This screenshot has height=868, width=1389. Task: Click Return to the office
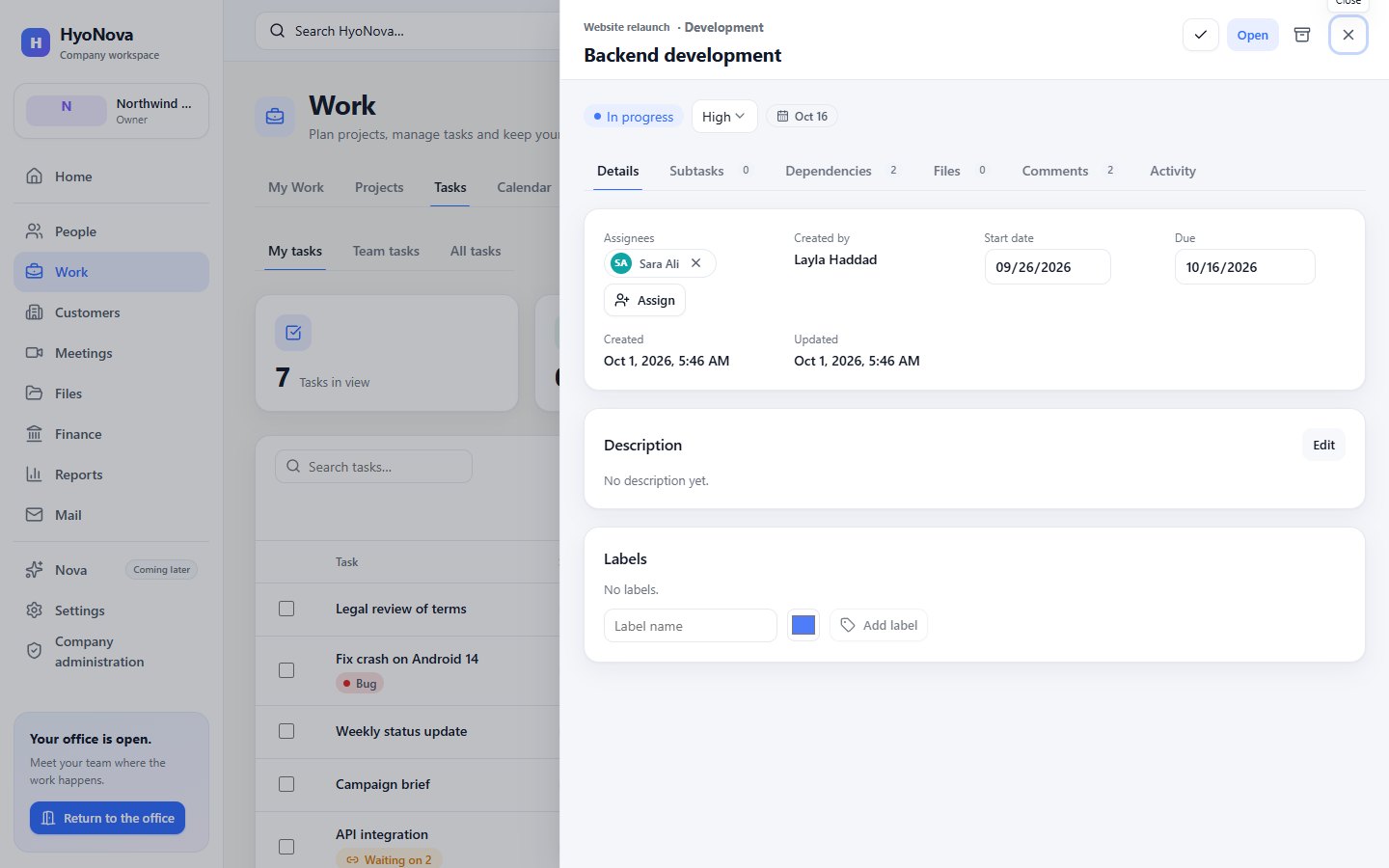point(107,818)
